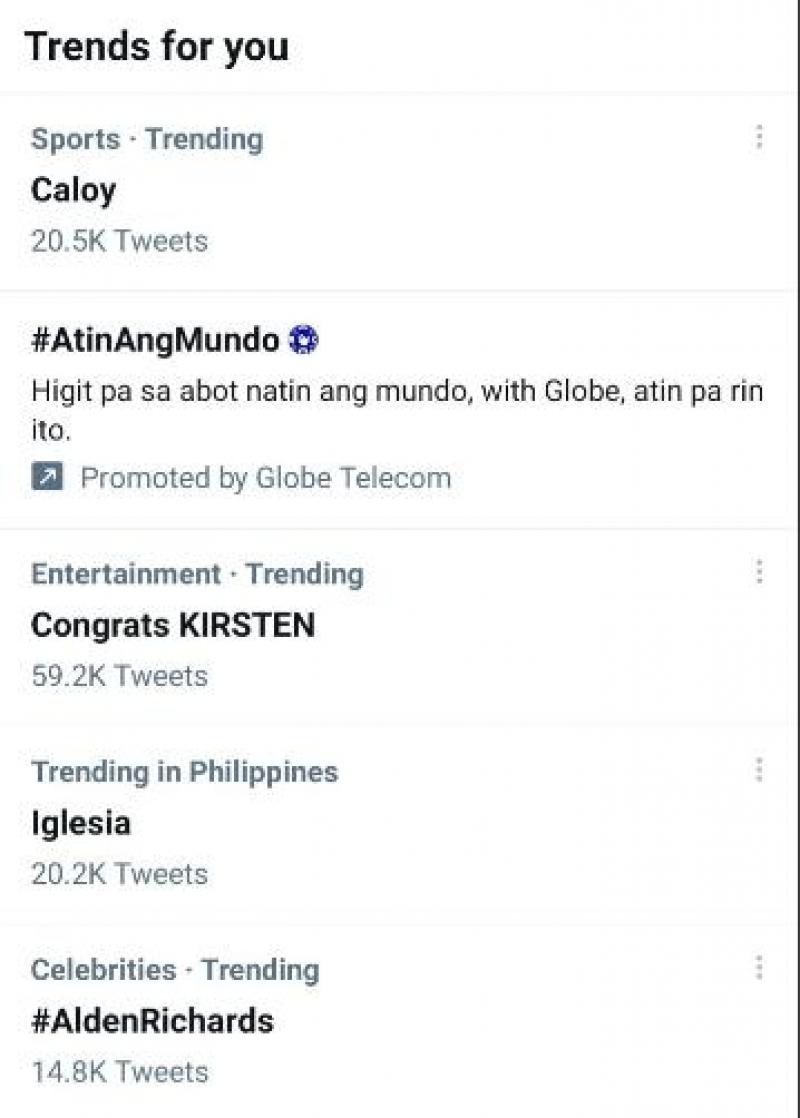Open more options for #AldenRichards trend

tap(759, 968)
